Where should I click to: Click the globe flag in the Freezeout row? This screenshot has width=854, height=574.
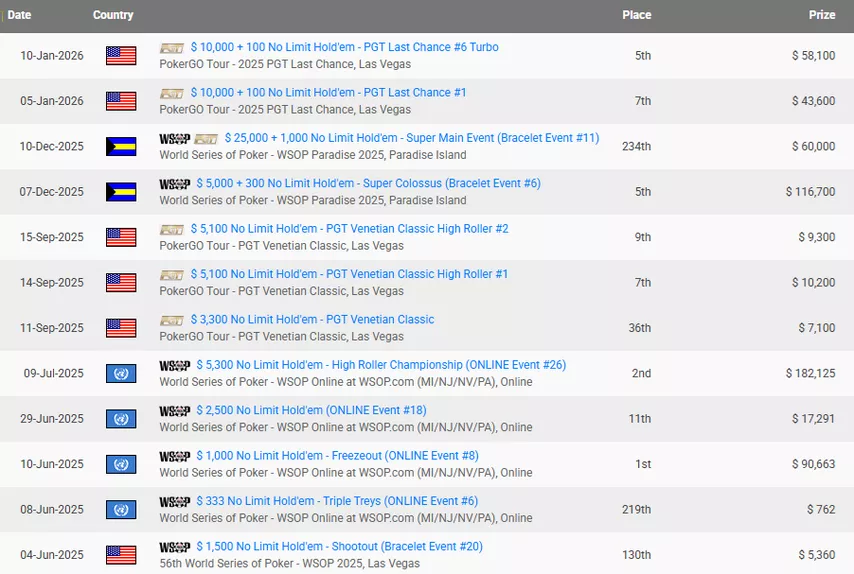click(121, 465)
